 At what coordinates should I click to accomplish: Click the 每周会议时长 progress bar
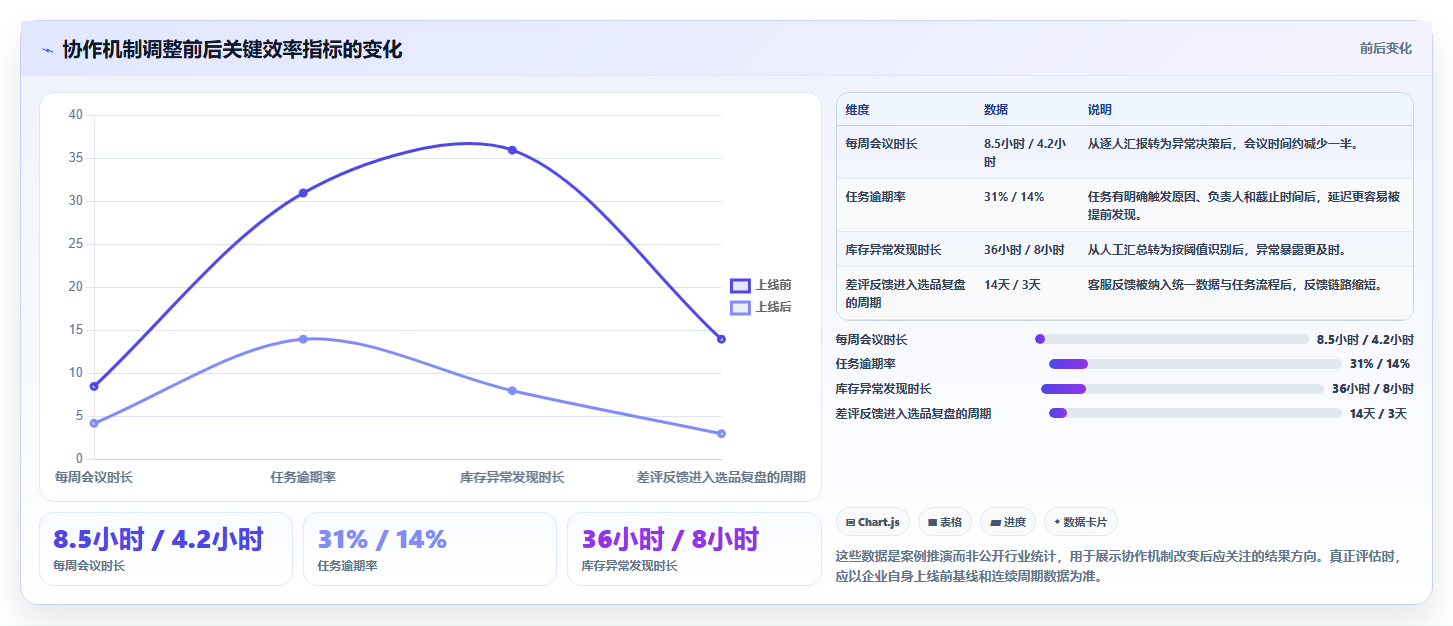tap(1171, 339)
